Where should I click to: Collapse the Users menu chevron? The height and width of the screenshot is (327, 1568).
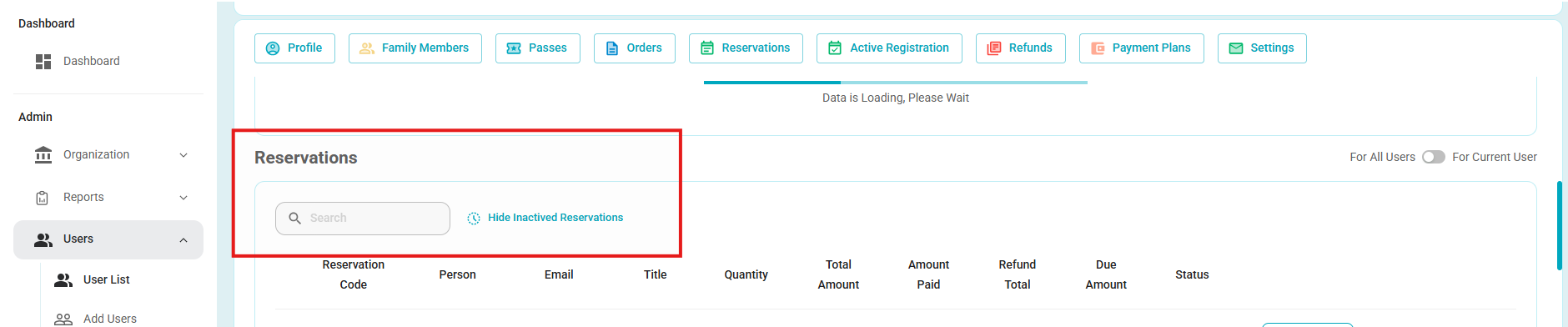(183, 240)
